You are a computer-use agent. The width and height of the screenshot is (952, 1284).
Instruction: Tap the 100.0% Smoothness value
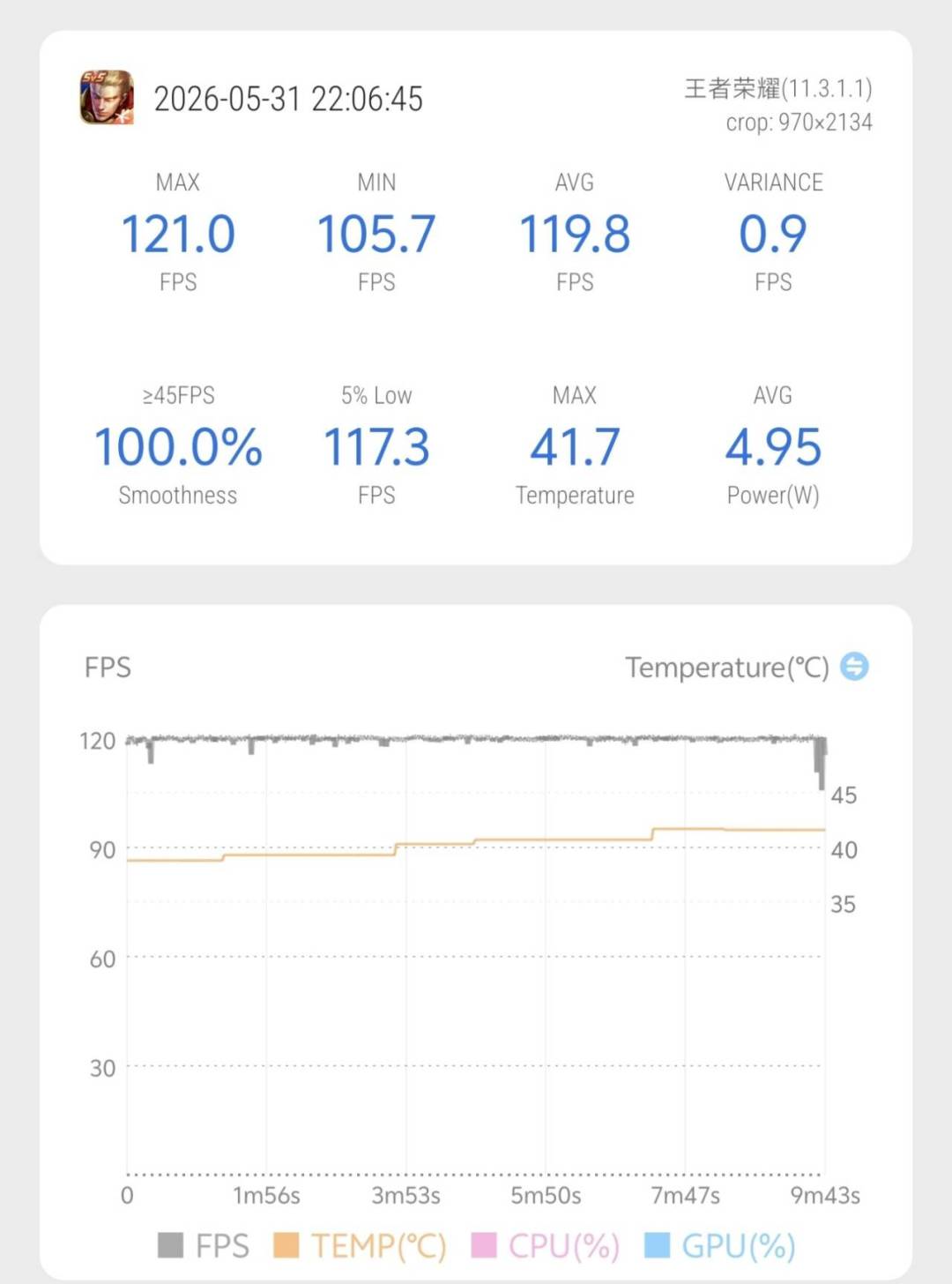pyautogui.click(x=178, y=446)
